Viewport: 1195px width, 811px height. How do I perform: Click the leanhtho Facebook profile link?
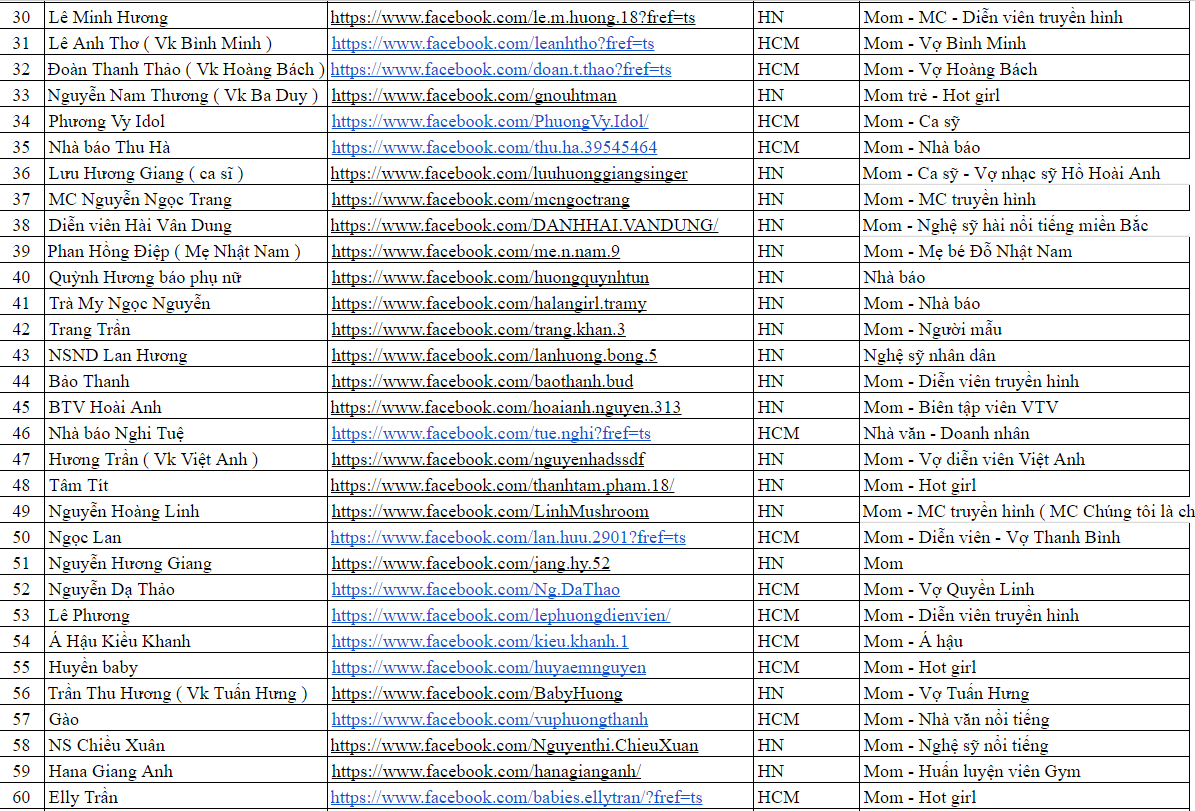pos(493,43)
